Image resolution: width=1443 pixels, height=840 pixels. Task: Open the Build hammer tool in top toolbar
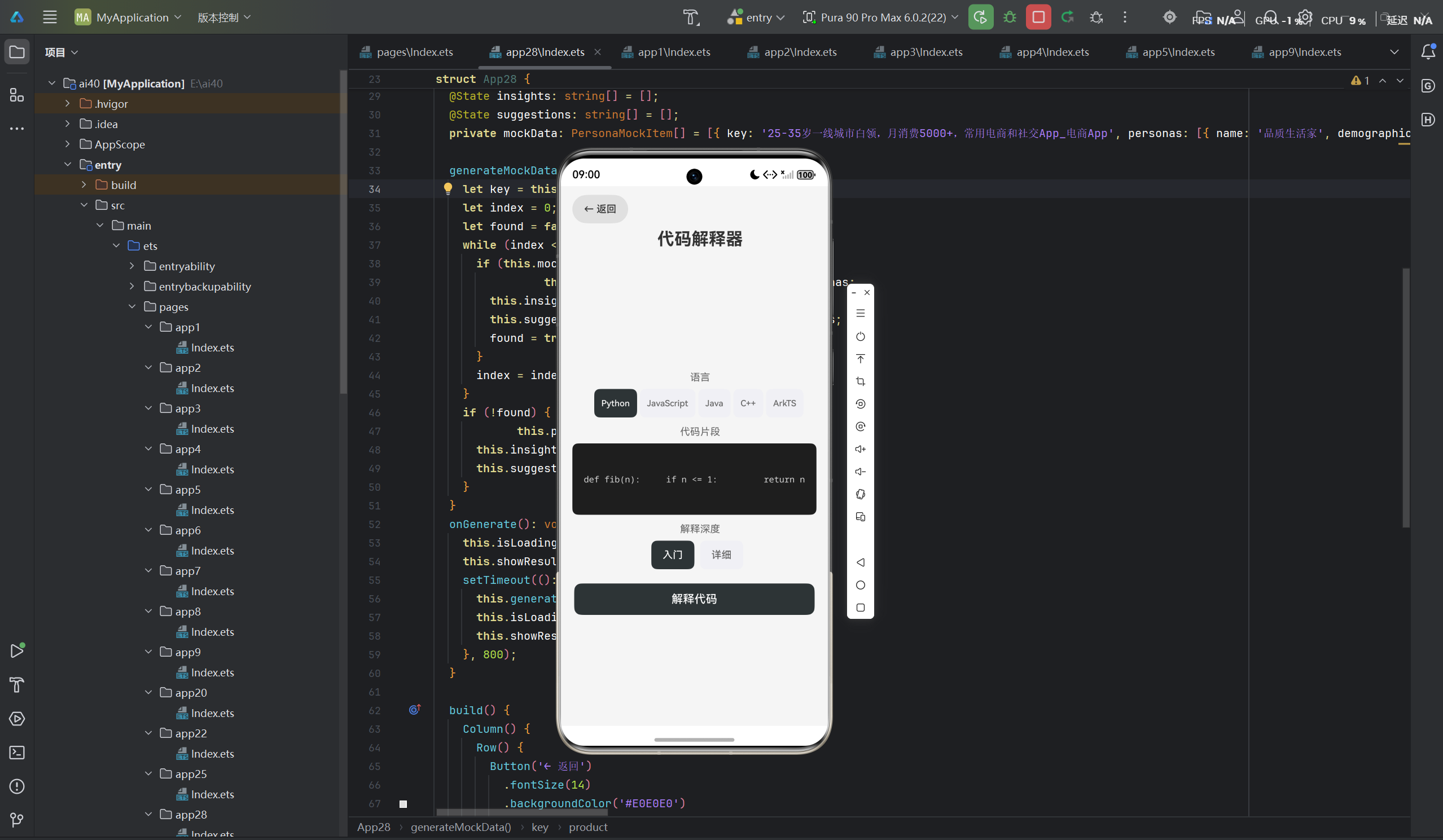pos(691,17)
